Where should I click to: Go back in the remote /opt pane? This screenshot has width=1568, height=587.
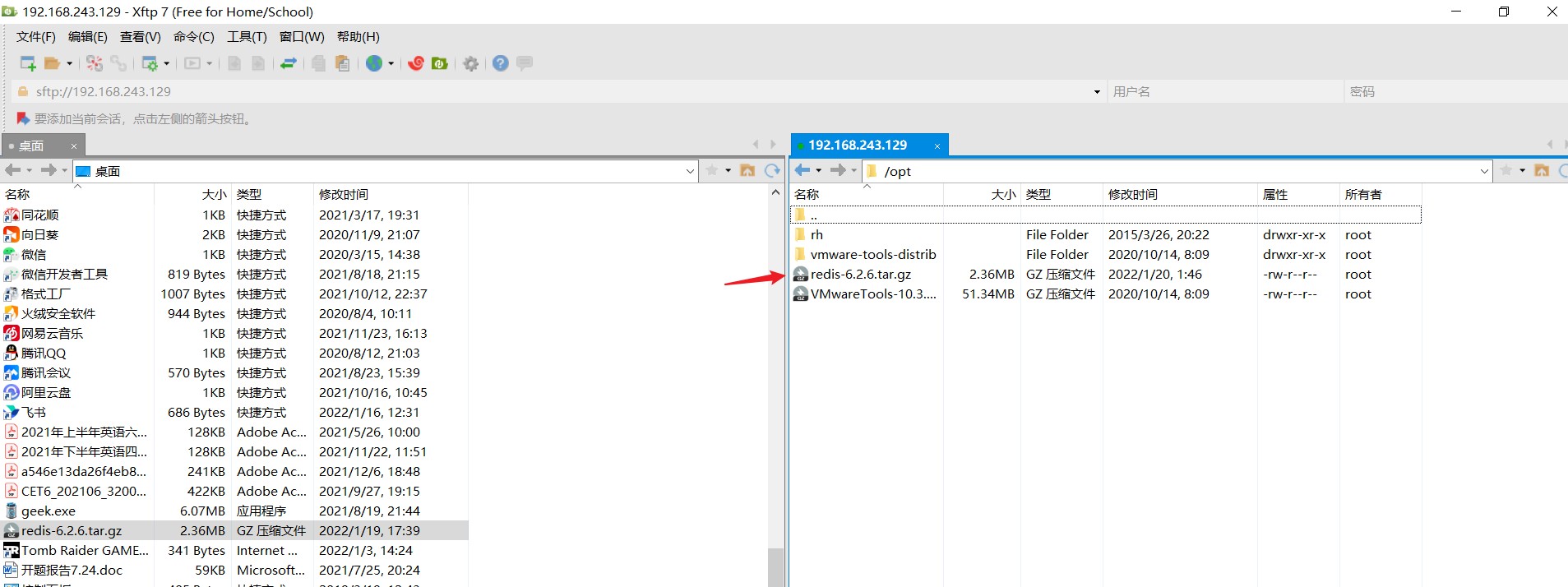(x=803, y=170)
